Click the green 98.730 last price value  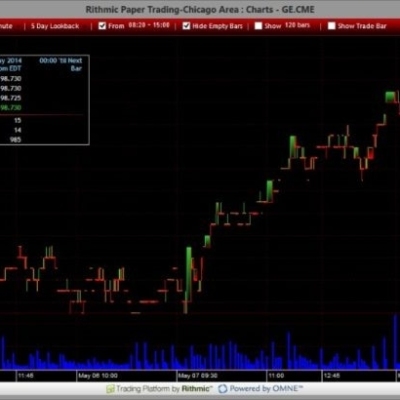pyautogui.click(x=11, y=108)
